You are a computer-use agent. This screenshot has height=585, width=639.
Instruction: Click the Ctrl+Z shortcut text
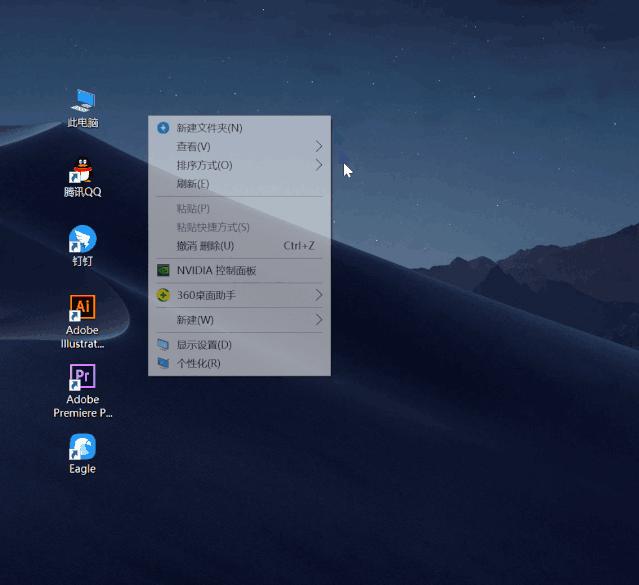(x=299, y=246)
